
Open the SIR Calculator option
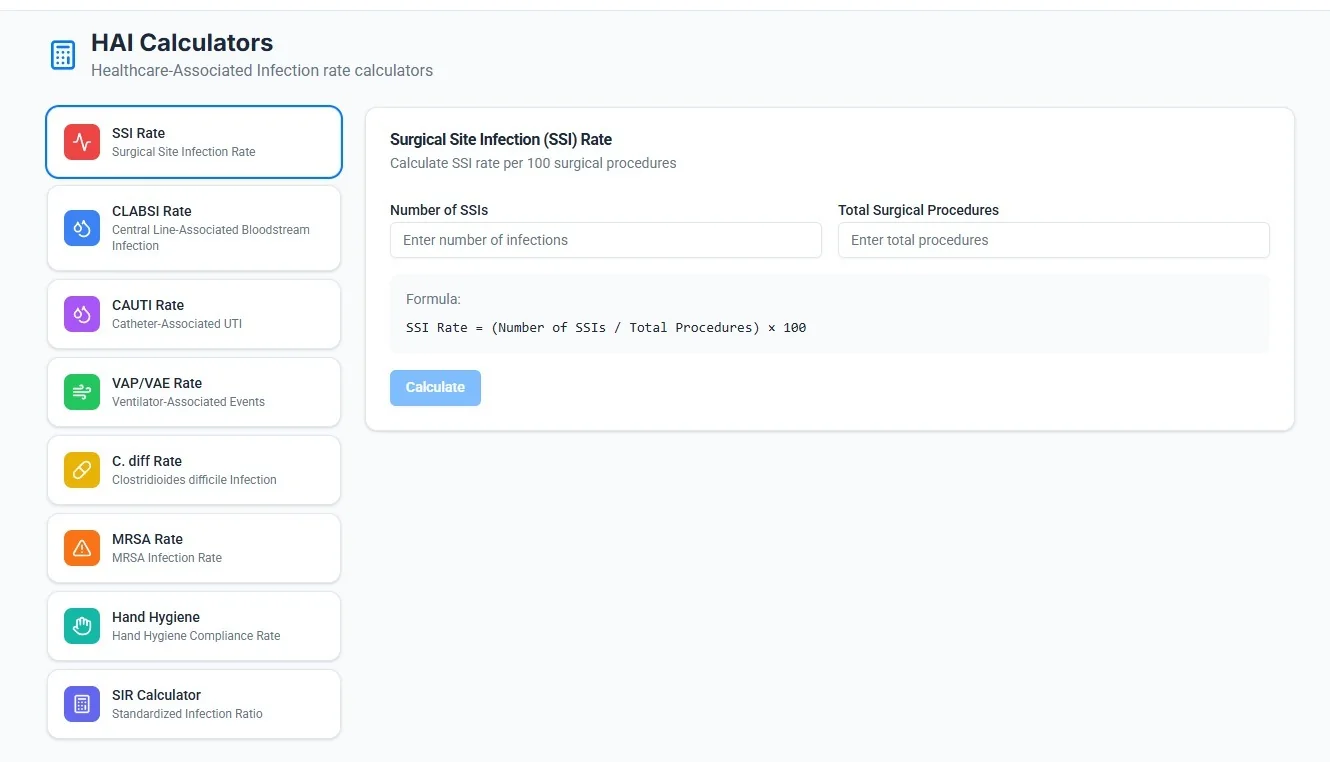coord(194,704)
